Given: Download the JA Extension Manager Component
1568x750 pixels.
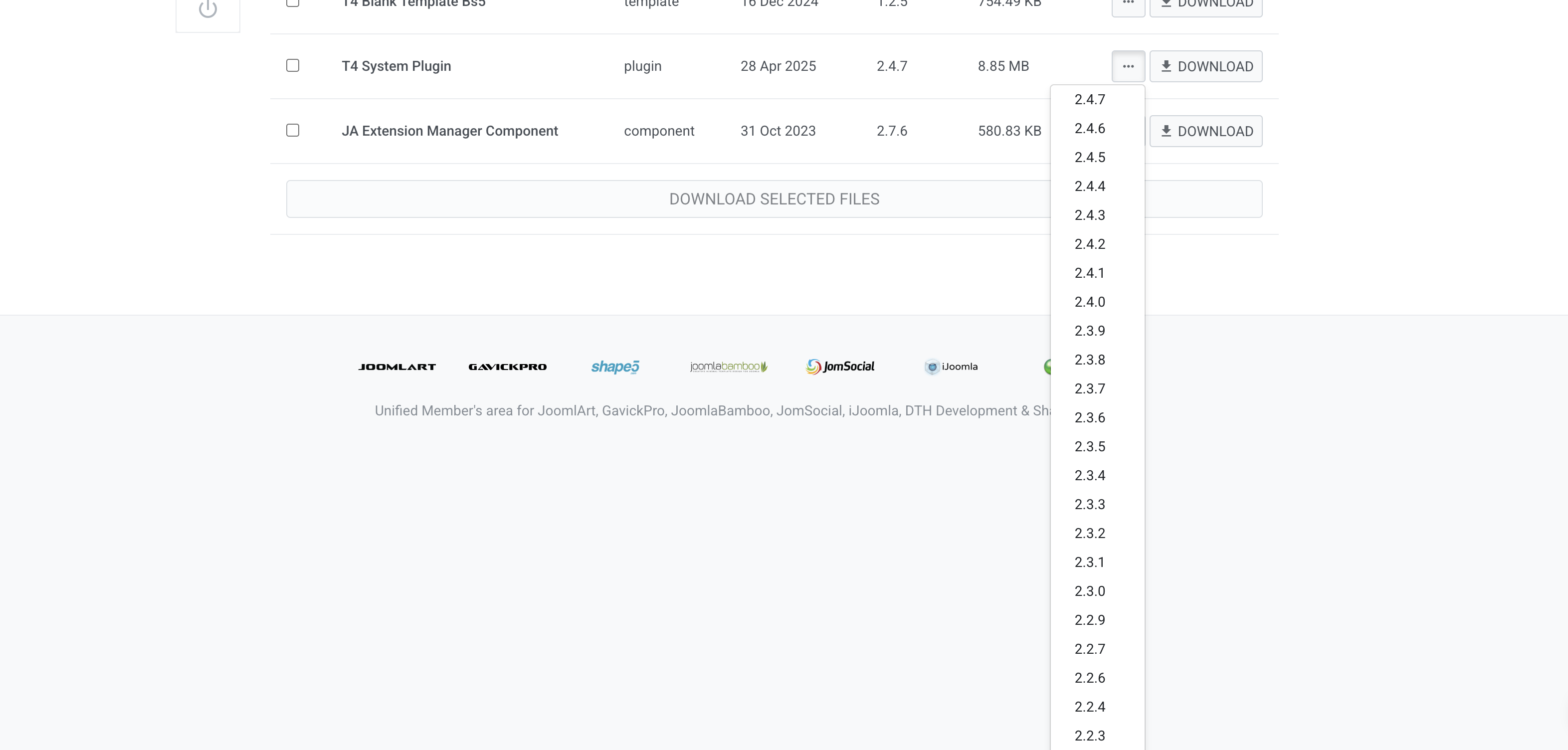Looking at the screenshot, I should pos(1206,132).
